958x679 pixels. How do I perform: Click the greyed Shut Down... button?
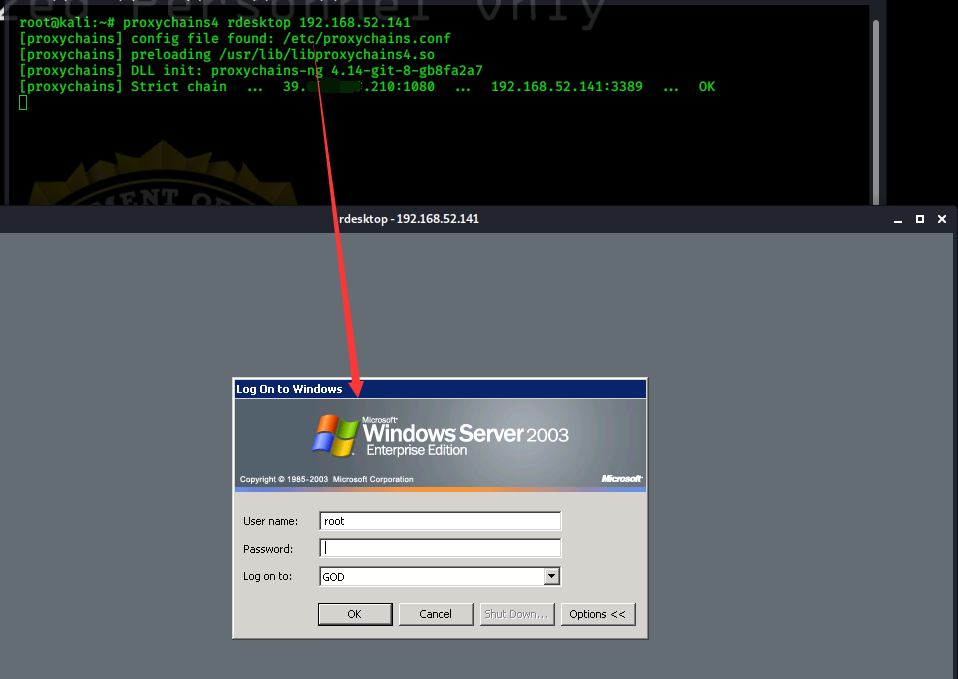coord(517,614)
